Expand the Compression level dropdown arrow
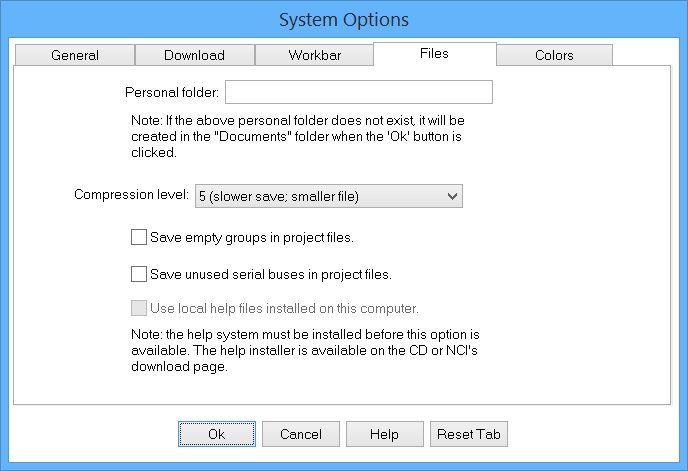Image resolution: width=688 pixels, height=471 pixels. (452, 196)
